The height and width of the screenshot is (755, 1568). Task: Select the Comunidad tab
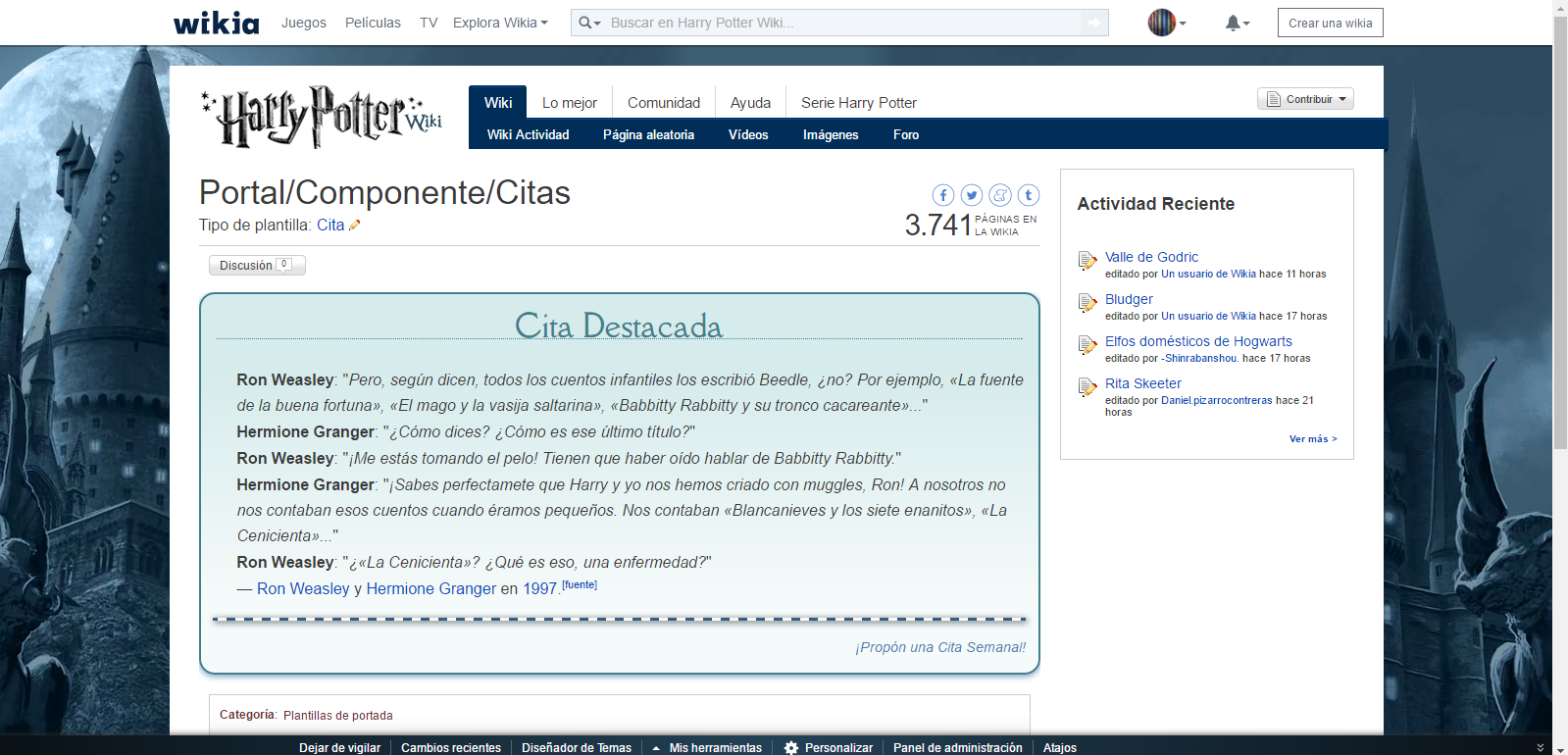pyautogui.click(x=664, y=102)
